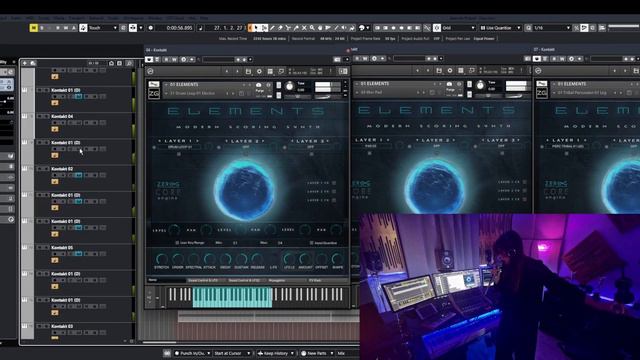The image size is (640, 360).
Task: Open the Touch automation mode dropdown
Action: click(103, 28)
